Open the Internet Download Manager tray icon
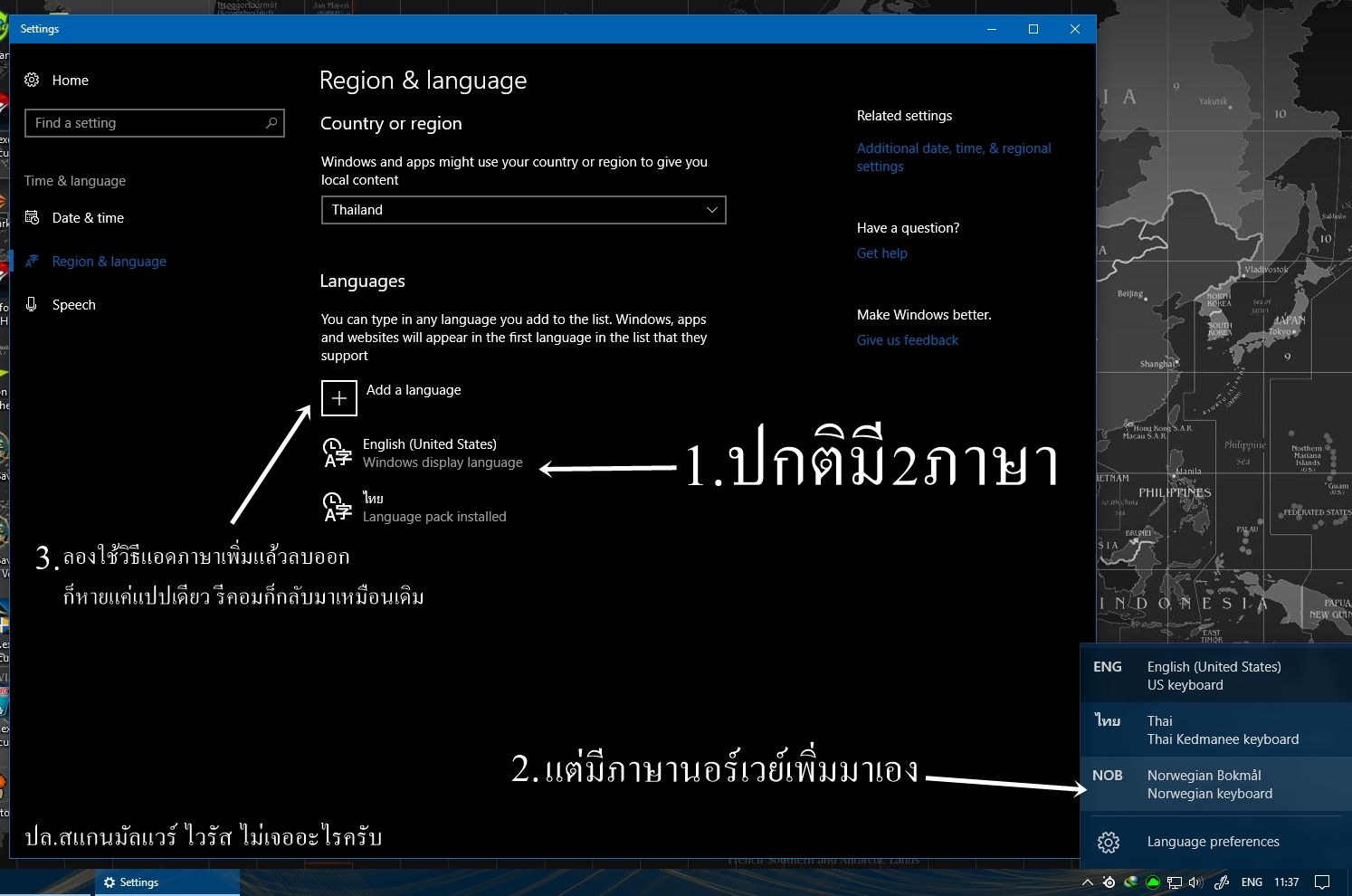Image resolution: width=1352 pixels, height=896 pixels. [1130, 882]
